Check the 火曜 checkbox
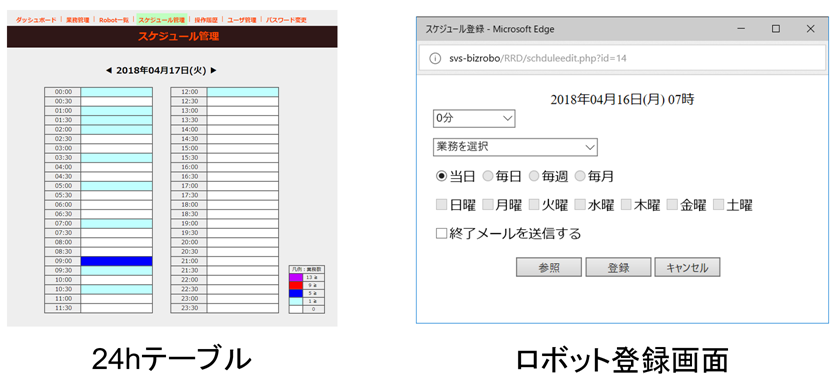The image size is (838, 386). click(533, 205)
